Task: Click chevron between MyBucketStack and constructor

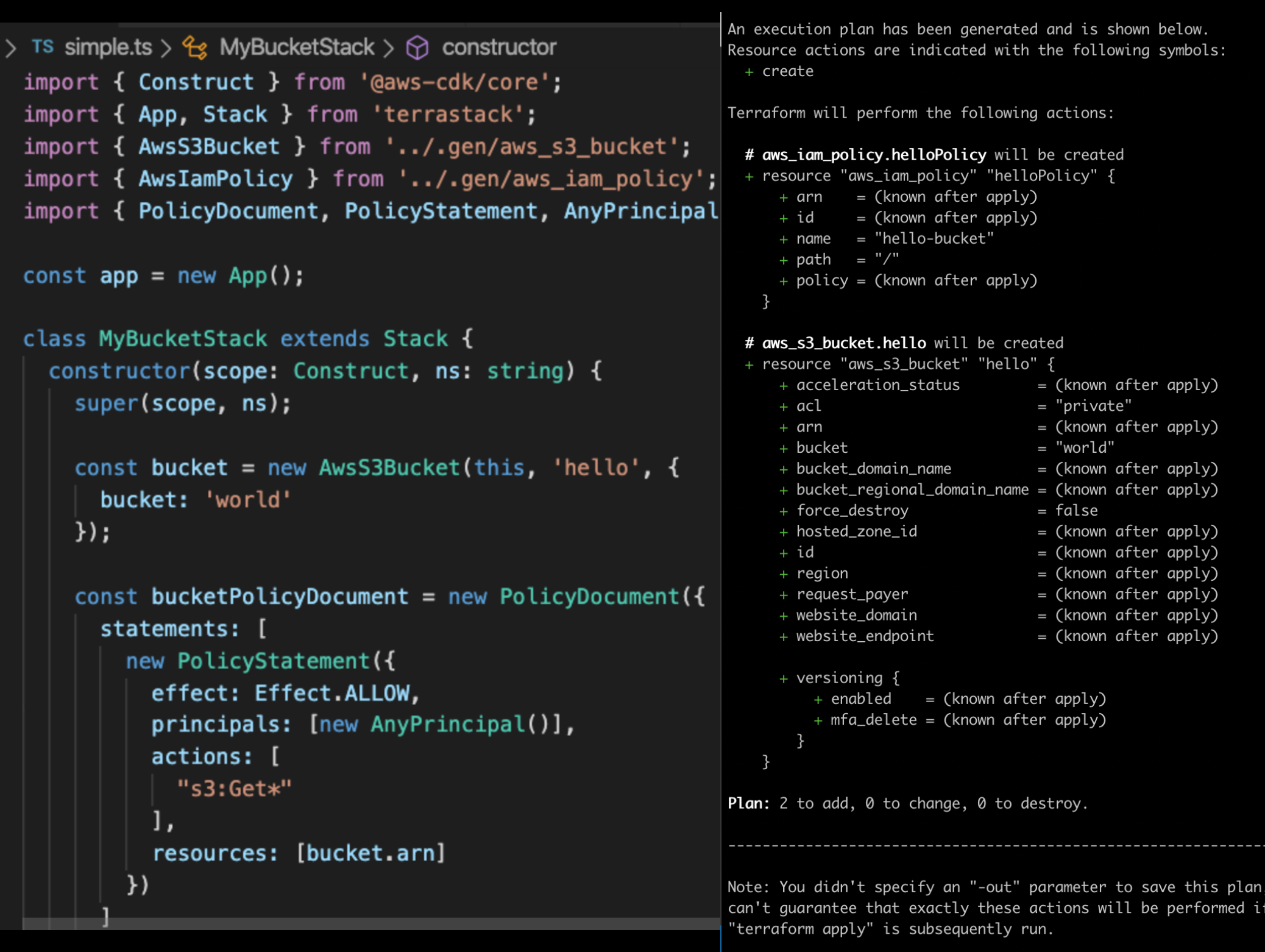Action: 389,48
